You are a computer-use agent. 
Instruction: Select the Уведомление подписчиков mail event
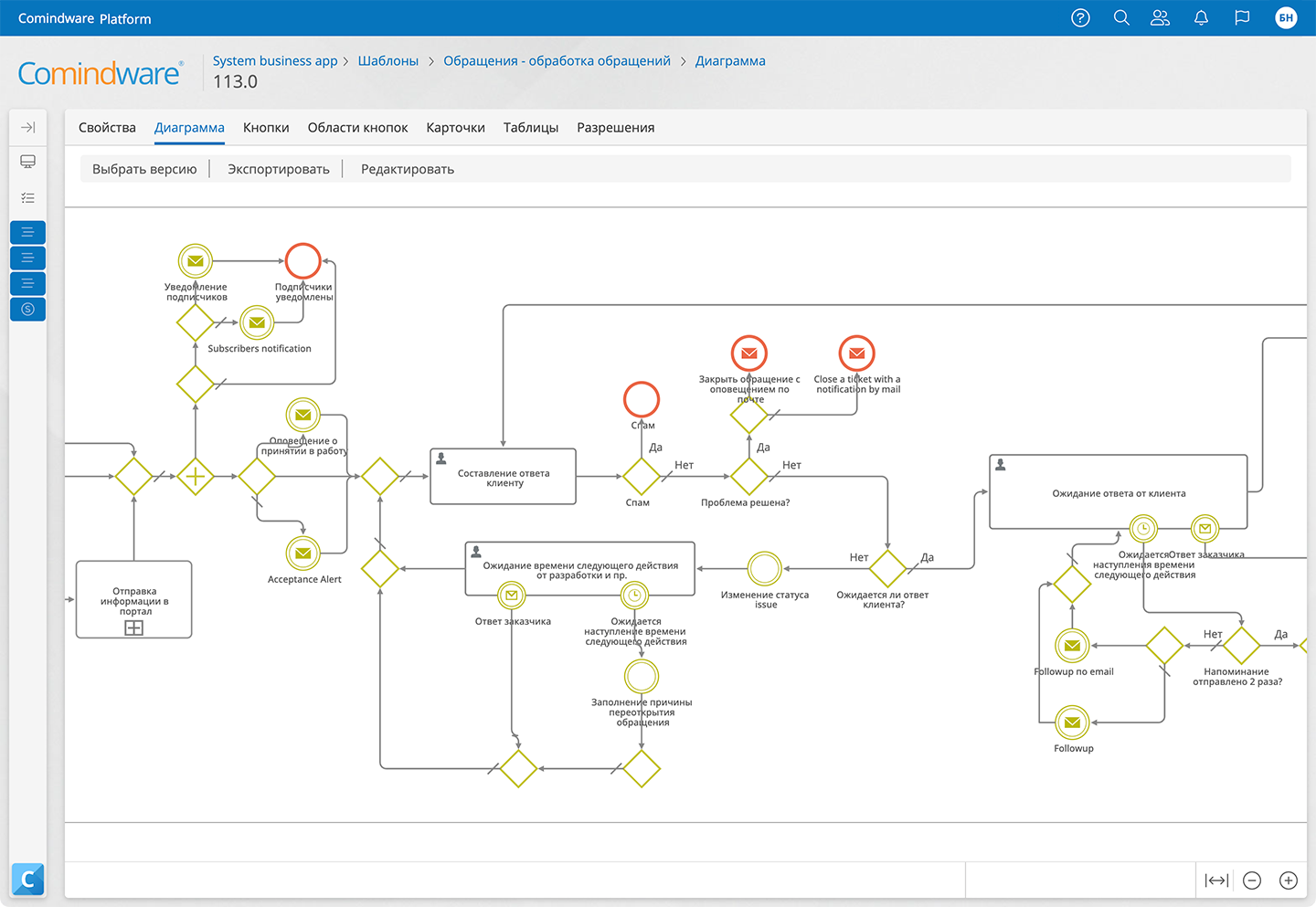(196, 261)
